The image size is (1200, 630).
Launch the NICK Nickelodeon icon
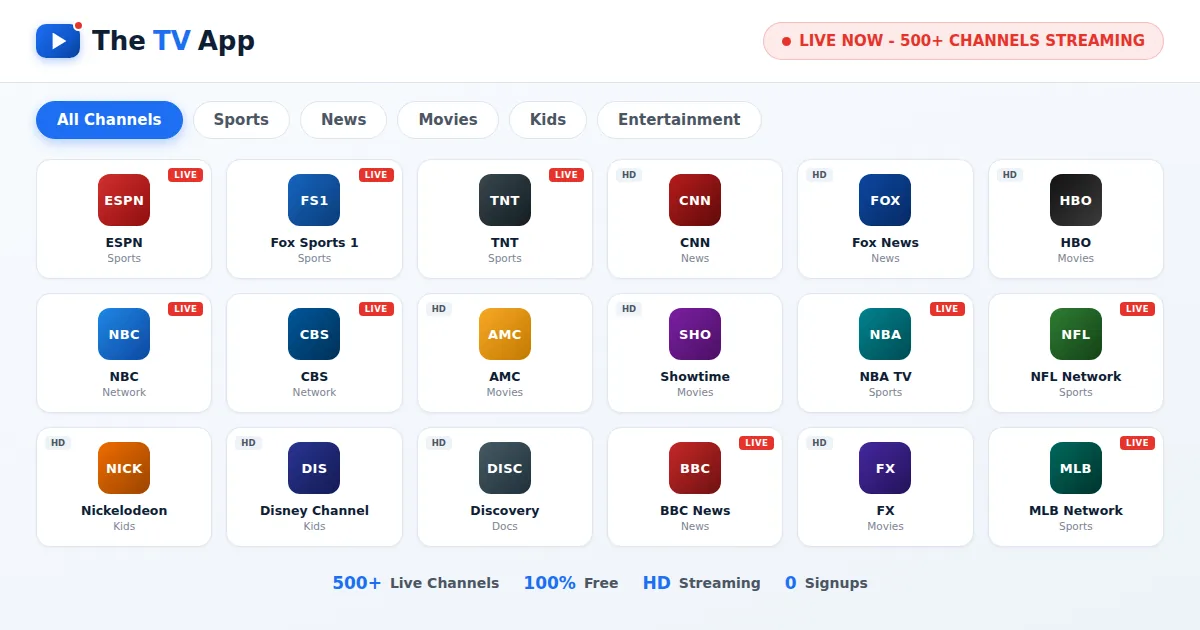[124, 468]
